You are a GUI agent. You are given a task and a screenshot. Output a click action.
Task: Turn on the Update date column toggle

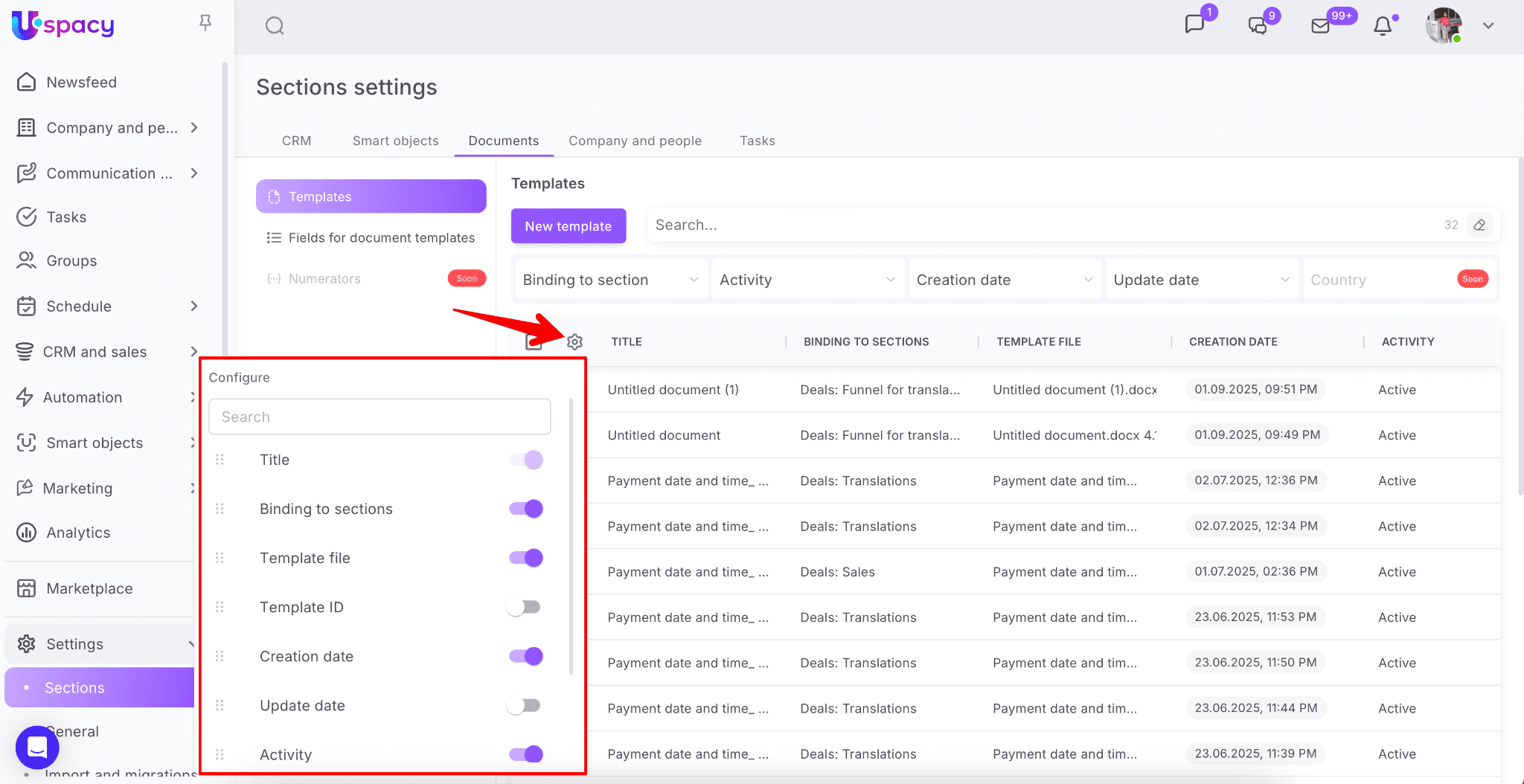(524, 705)
